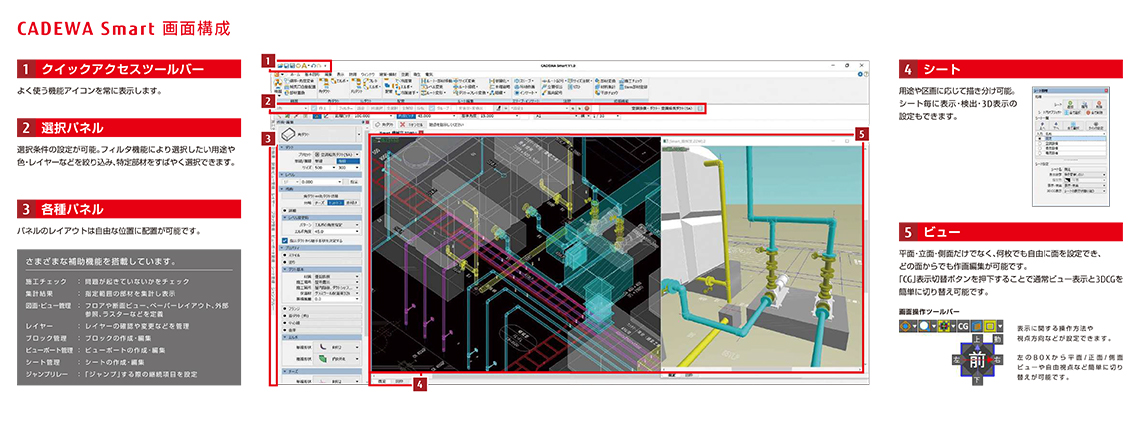Click the 指定 button beside the level field
1134x425 pixels.
coord(353,182)
